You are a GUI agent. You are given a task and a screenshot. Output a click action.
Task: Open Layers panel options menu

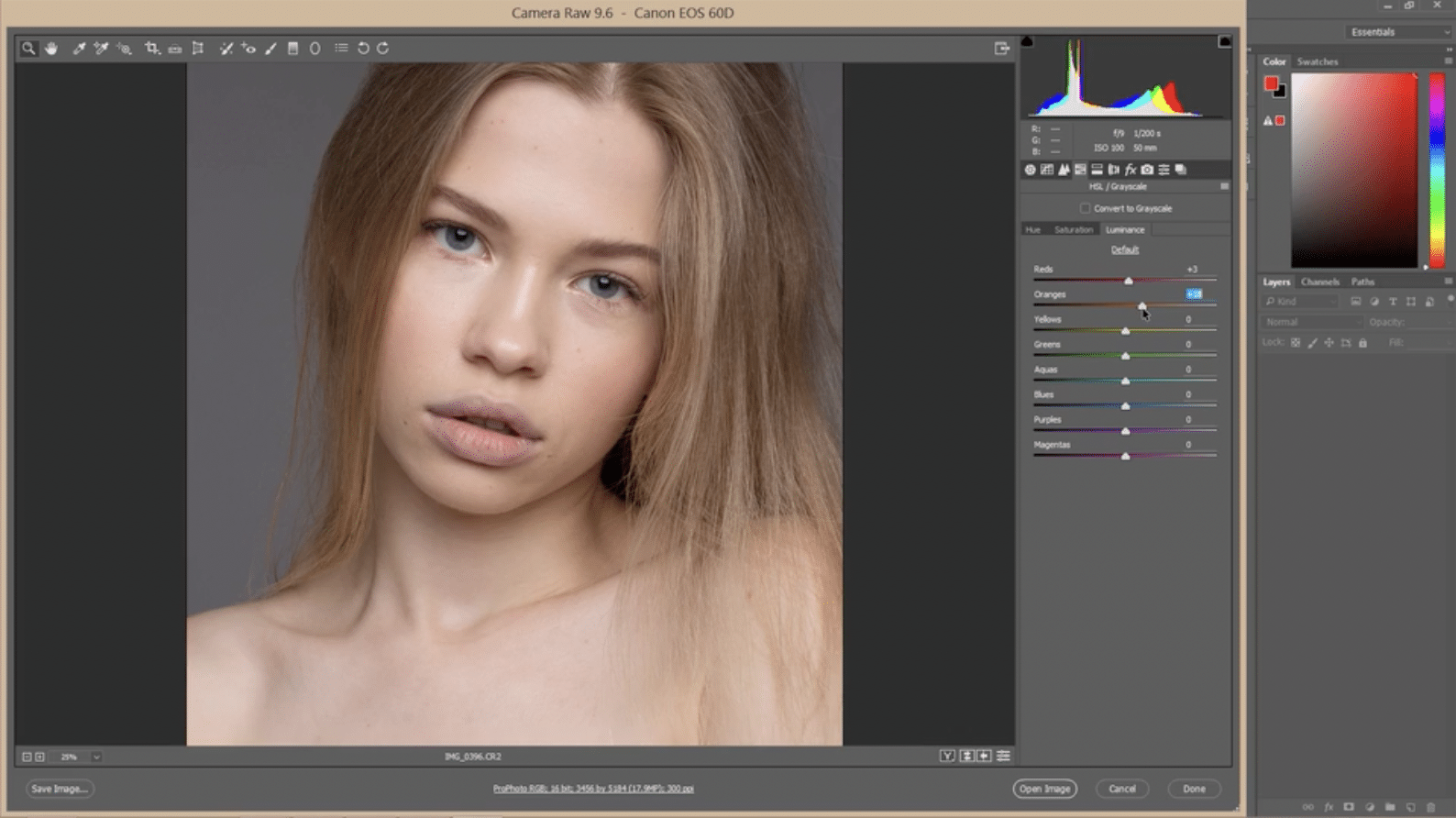point(1448,282)
